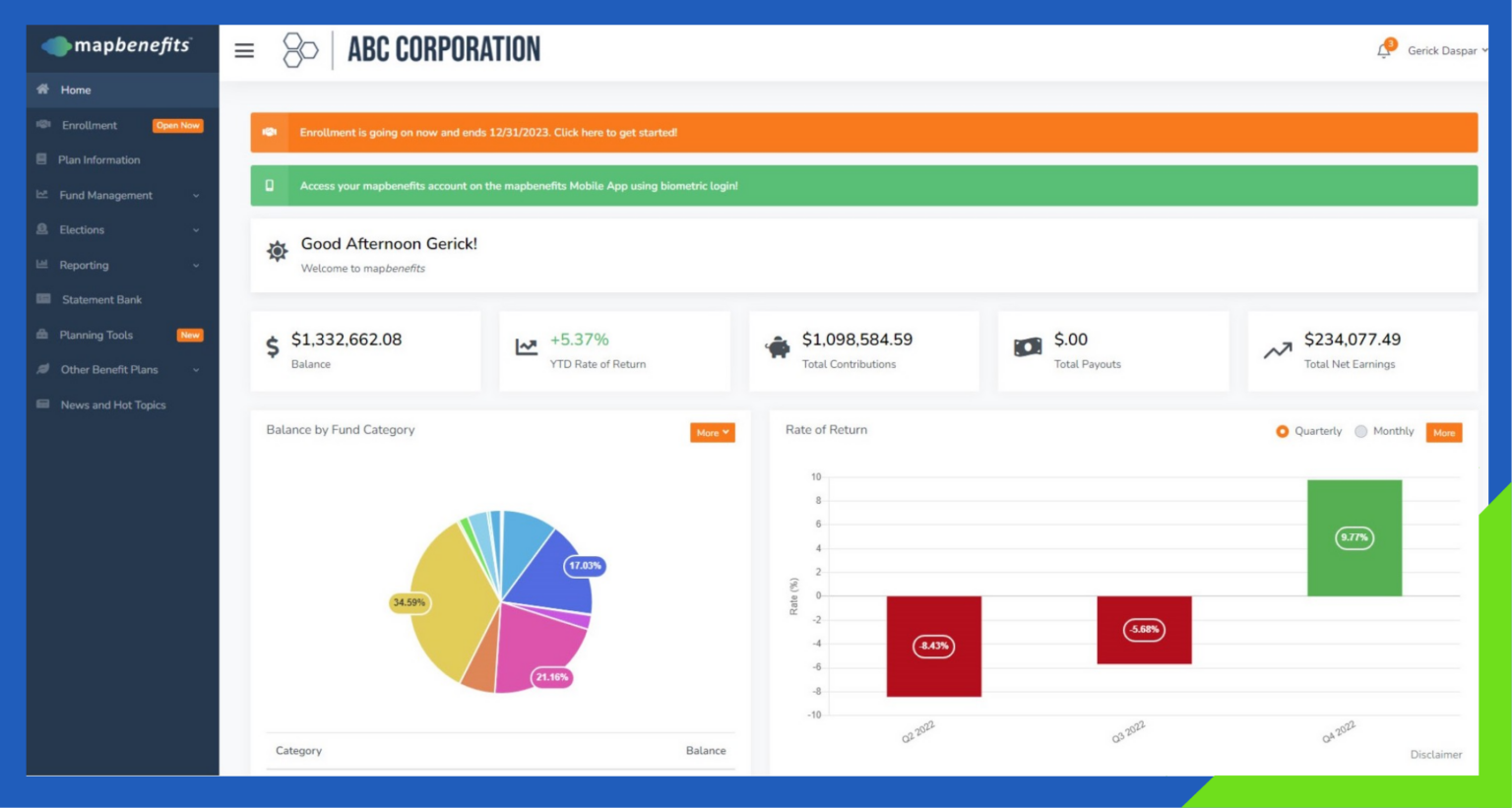Click the yellow 34.59% pie slice
The image size is (1512, 808).
pos(443,600)
